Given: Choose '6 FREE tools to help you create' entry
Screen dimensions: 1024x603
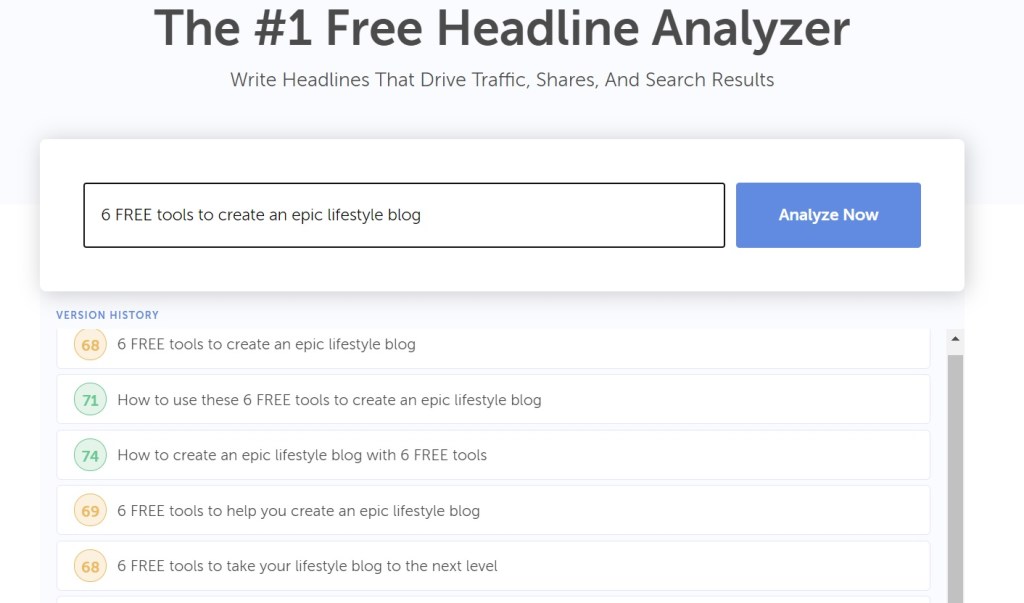Looking at the screenshot, I should 298,511.
